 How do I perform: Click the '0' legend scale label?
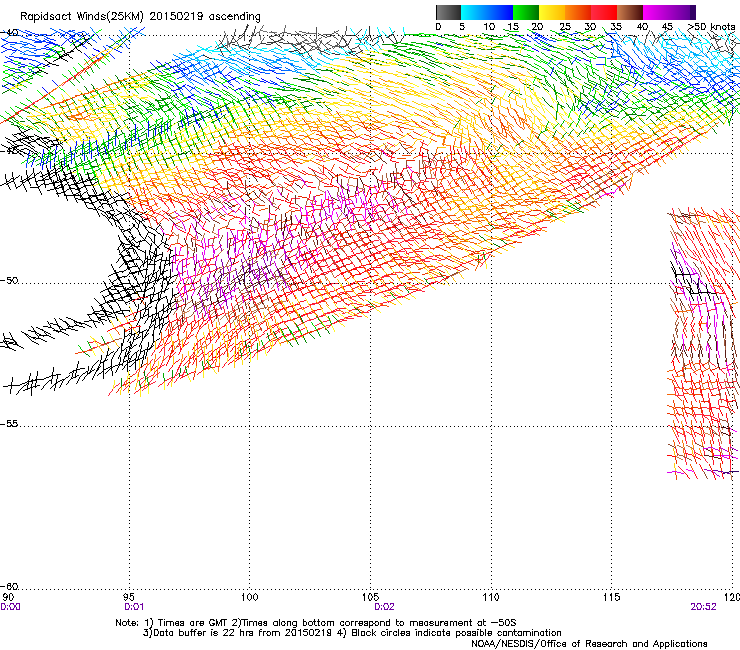click(438, 27)
